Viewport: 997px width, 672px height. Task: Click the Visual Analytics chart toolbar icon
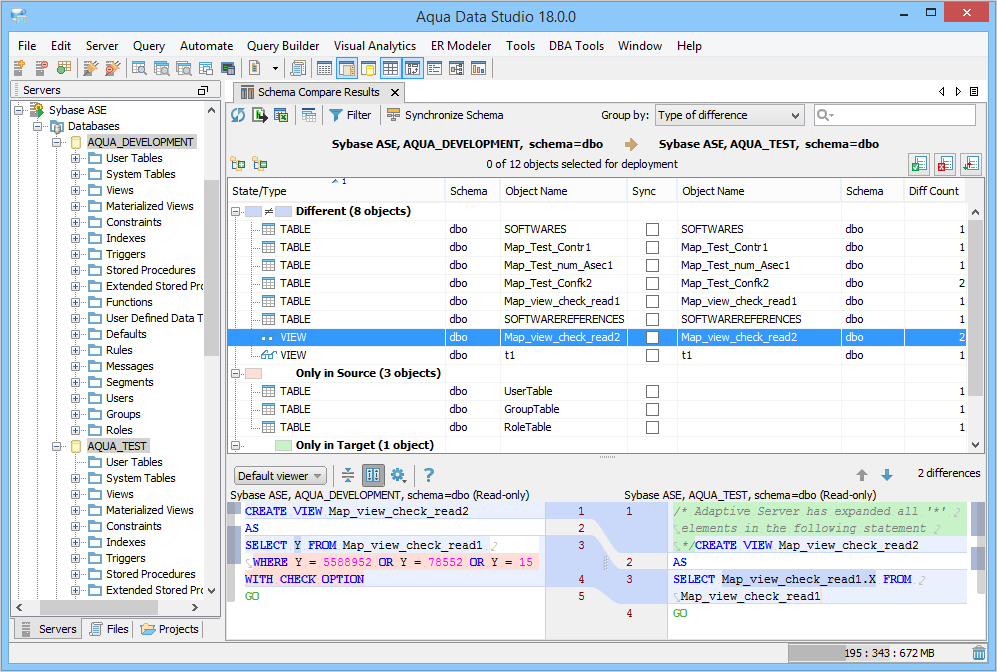pyautogui.click(x=478, y=68)
